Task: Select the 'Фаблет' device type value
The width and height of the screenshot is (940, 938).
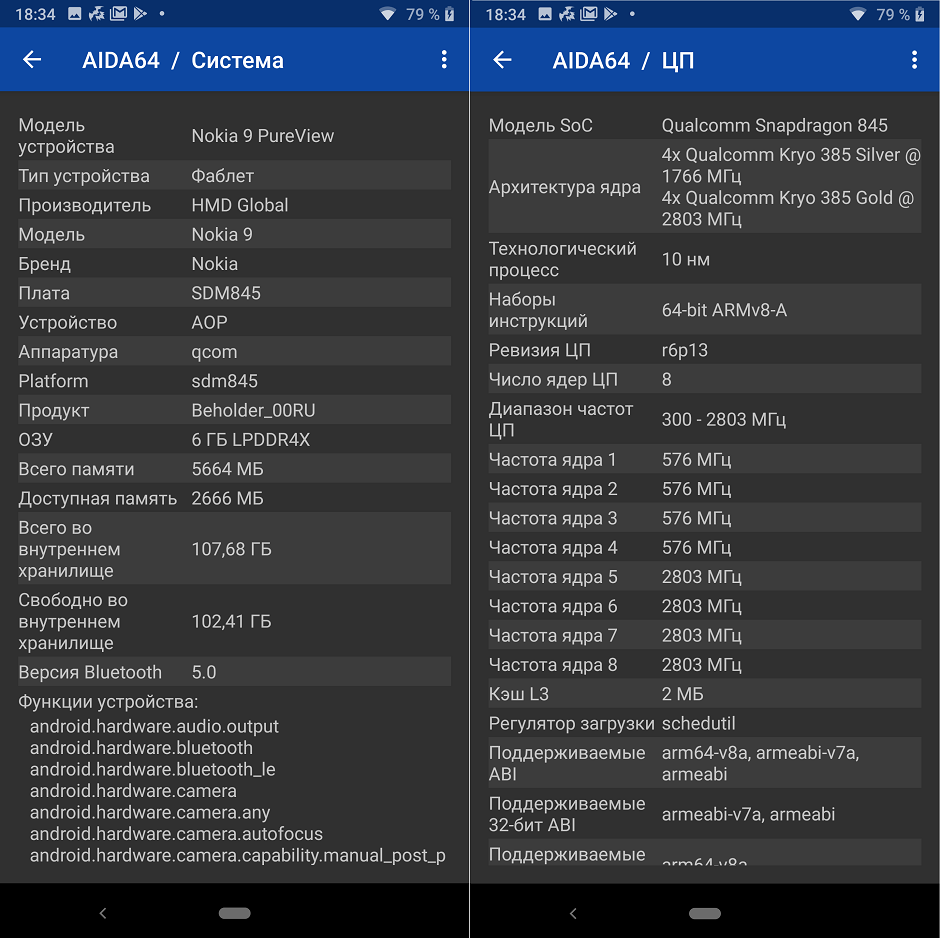Action: click(222, 176)
